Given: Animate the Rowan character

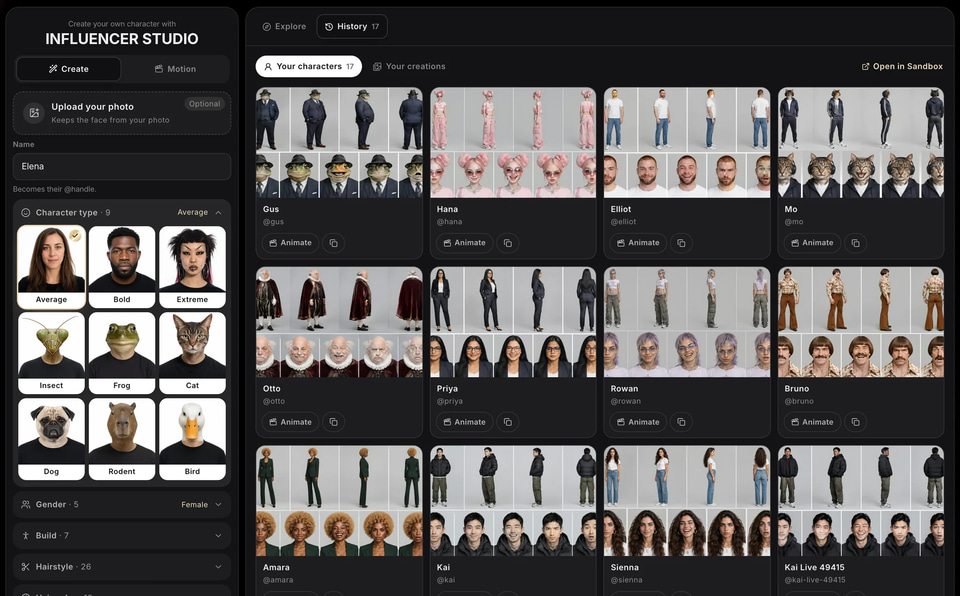Looking at the screenshot, I should tap(638, 422).
